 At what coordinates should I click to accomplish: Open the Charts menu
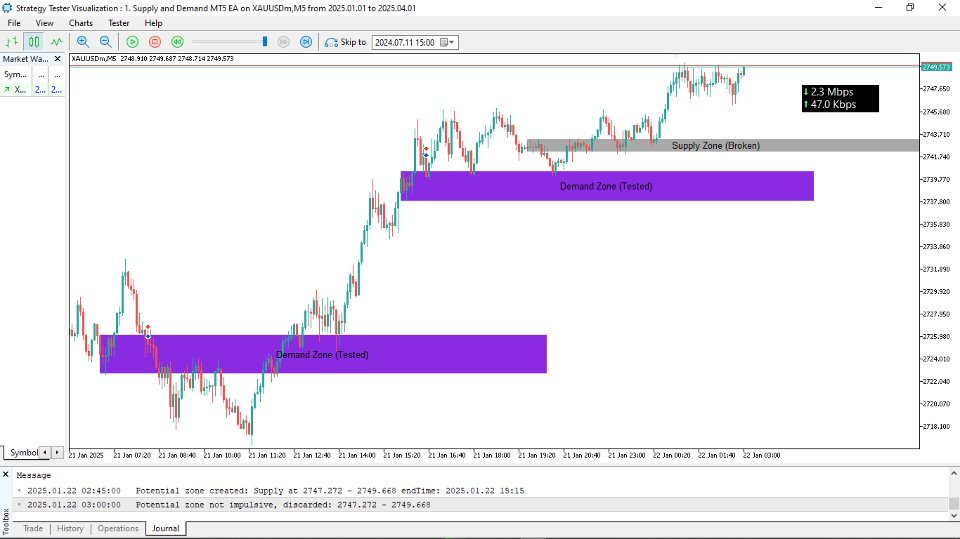[80, 23]
